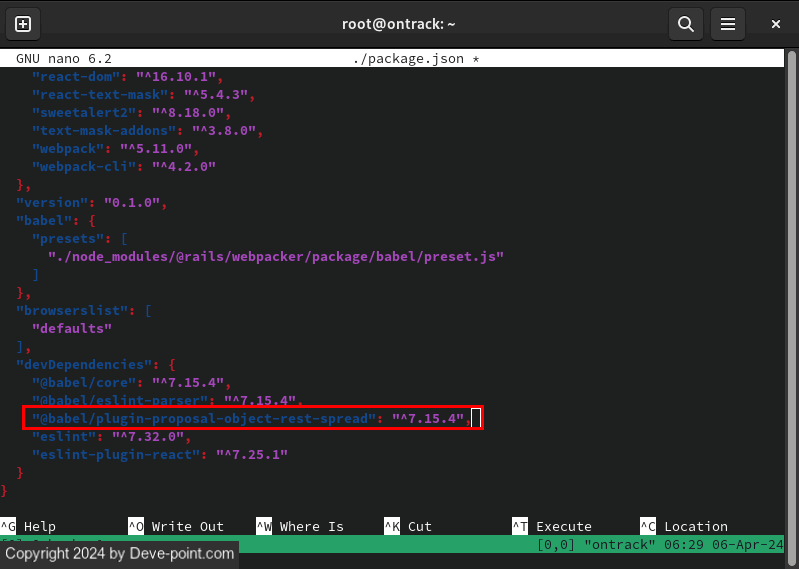This screenshot has height=569, width=799.
Task: Open the terminal search icon
Action: point(685,23)
